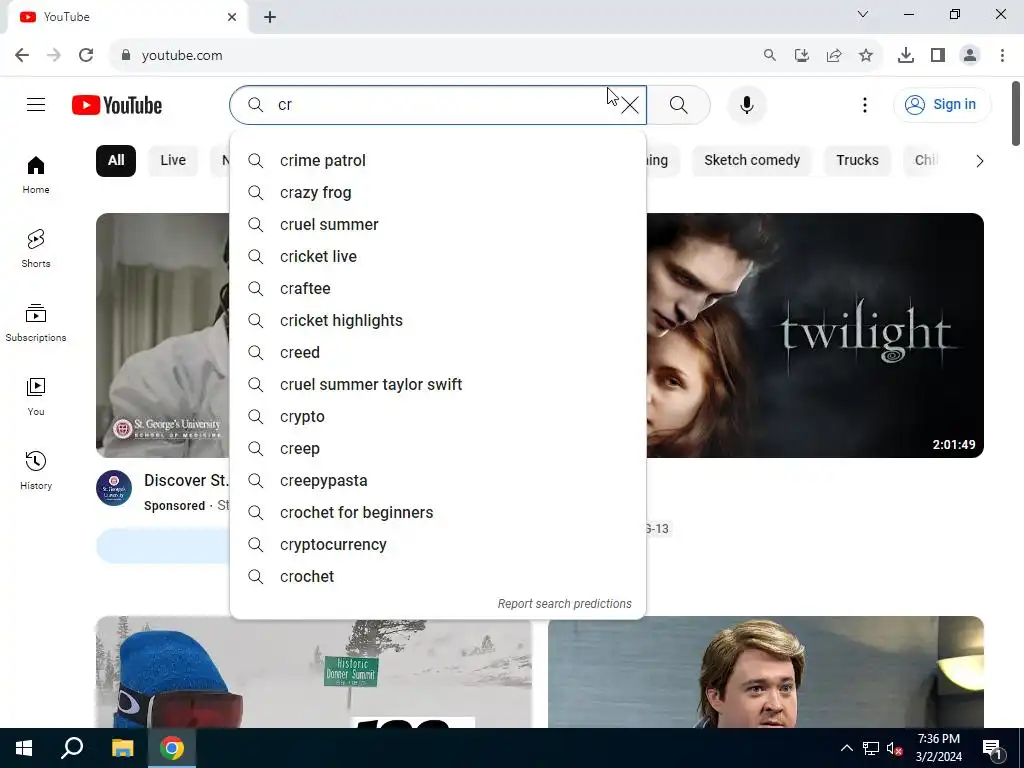Open Chrome downloads
Image resolution: width=1024 pixels, height=768 pixels.
pos(906,56)
